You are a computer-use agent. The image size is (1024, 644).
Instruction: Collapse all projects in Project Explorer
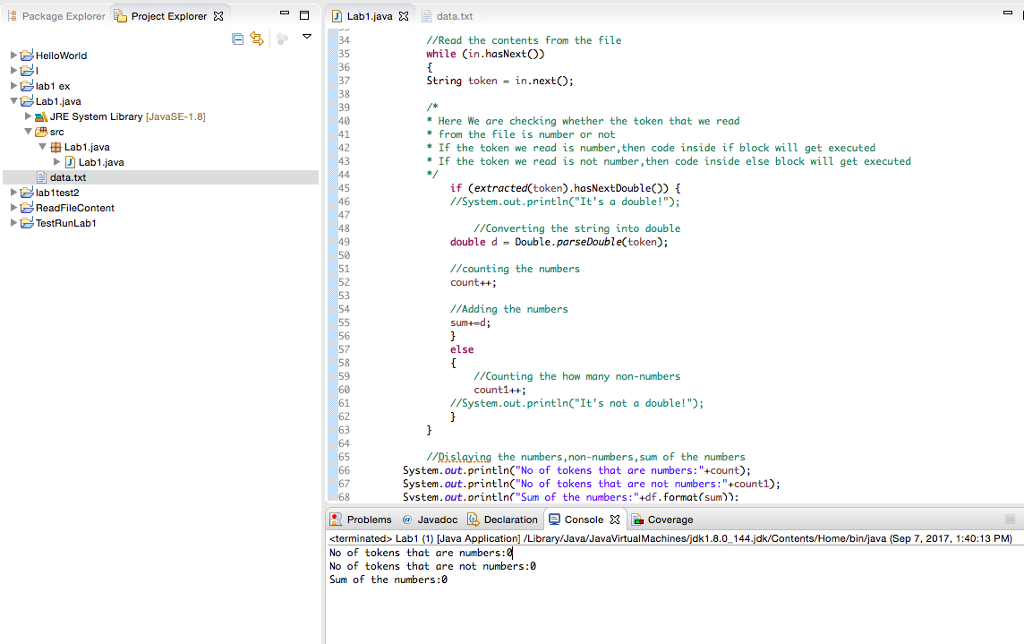[238, 38]
